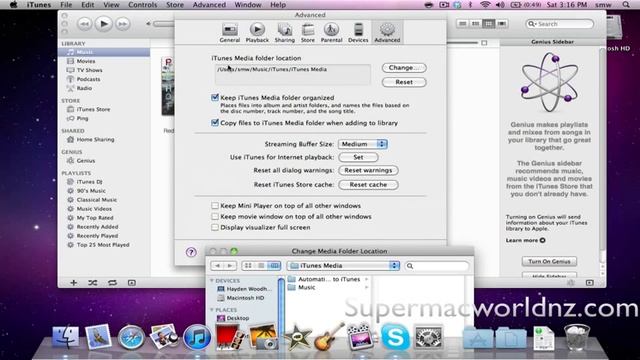
Task: Open the Advanced menu in menu bar
Action: (x=209, y=5)
